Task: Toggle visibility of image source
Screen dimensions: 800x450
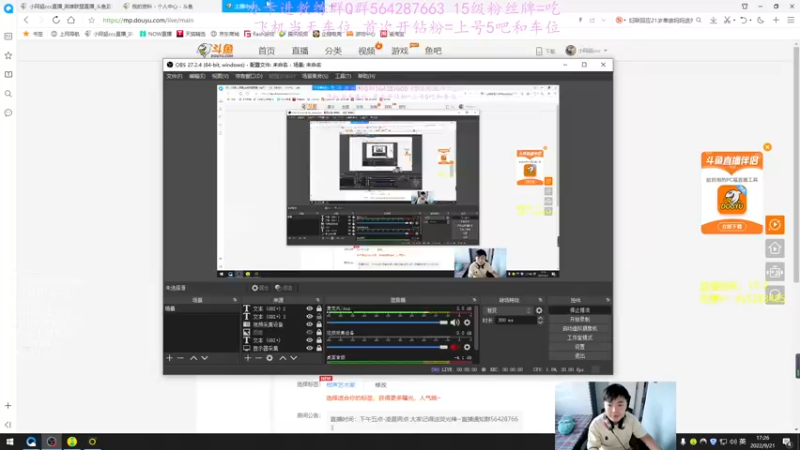Action: [x=309, y=332]
